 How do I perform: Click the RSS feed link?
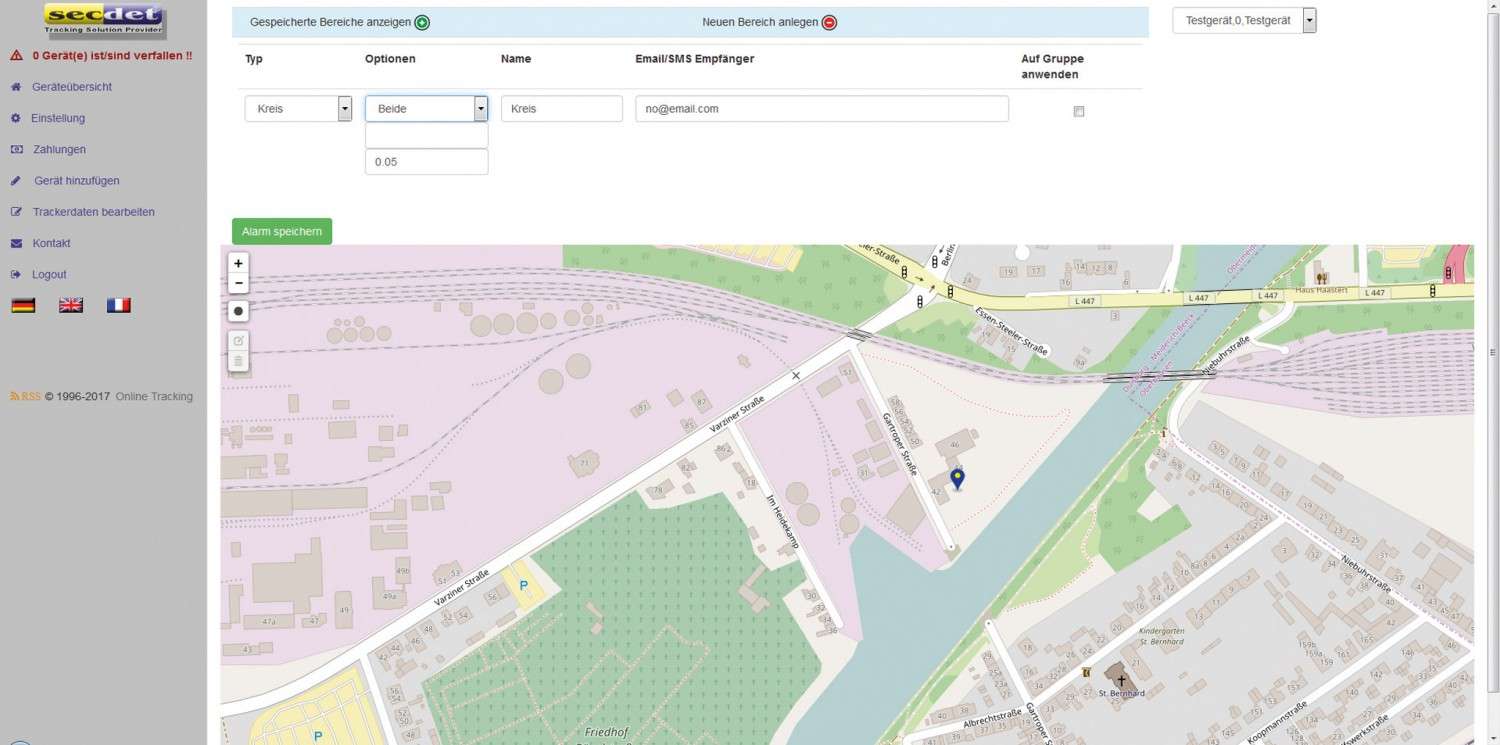(26, 397)
